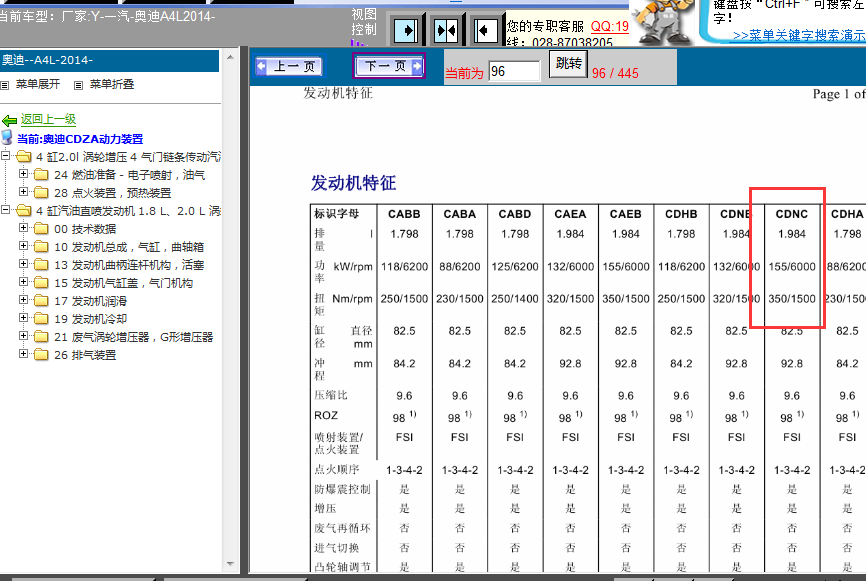Click the page number input field
The image size is (866, 581).
tap(514, 71)
